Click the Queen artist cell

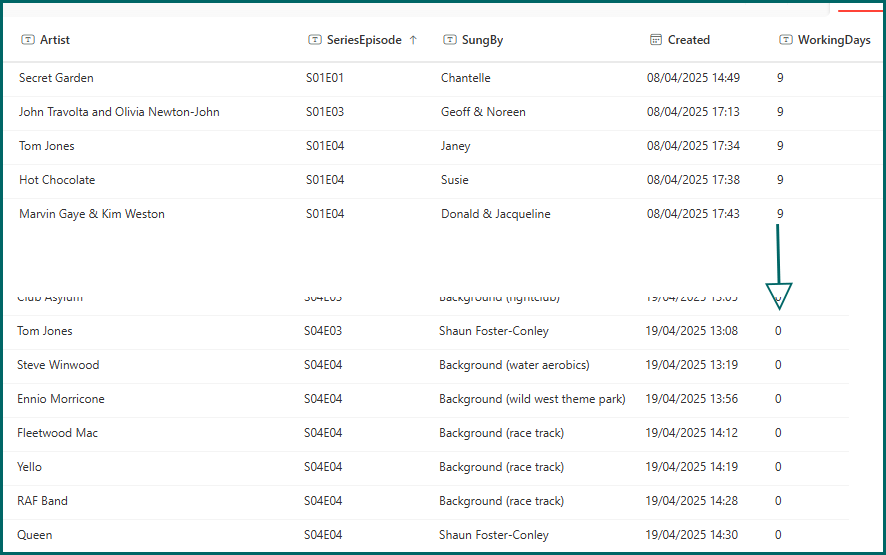[x=34, y=535]
